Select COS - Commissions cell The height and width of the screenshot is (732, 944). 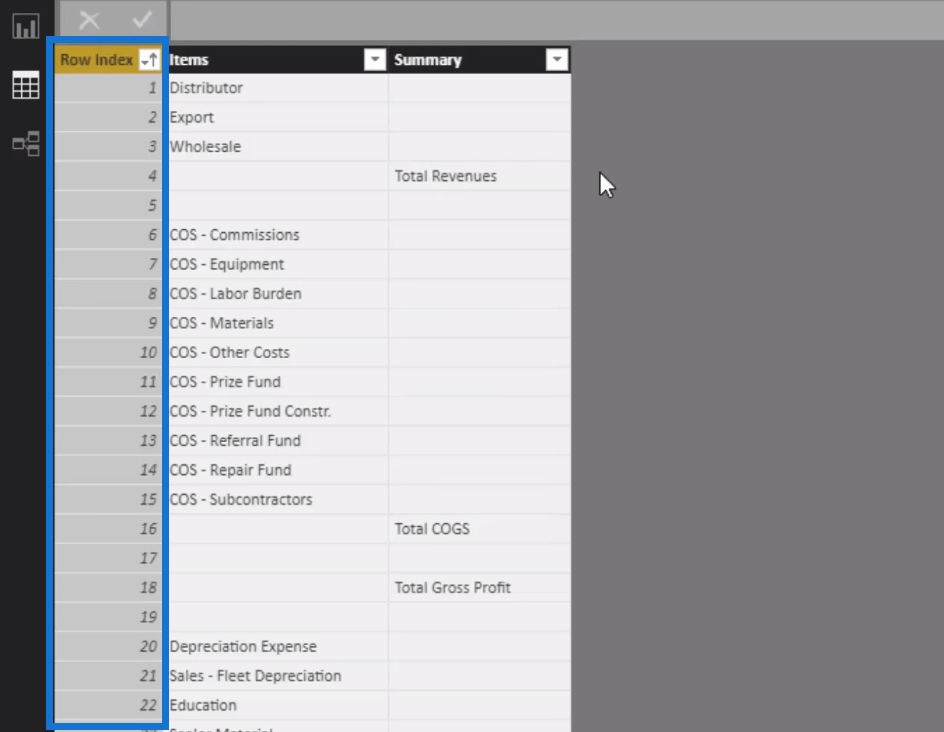278,235
